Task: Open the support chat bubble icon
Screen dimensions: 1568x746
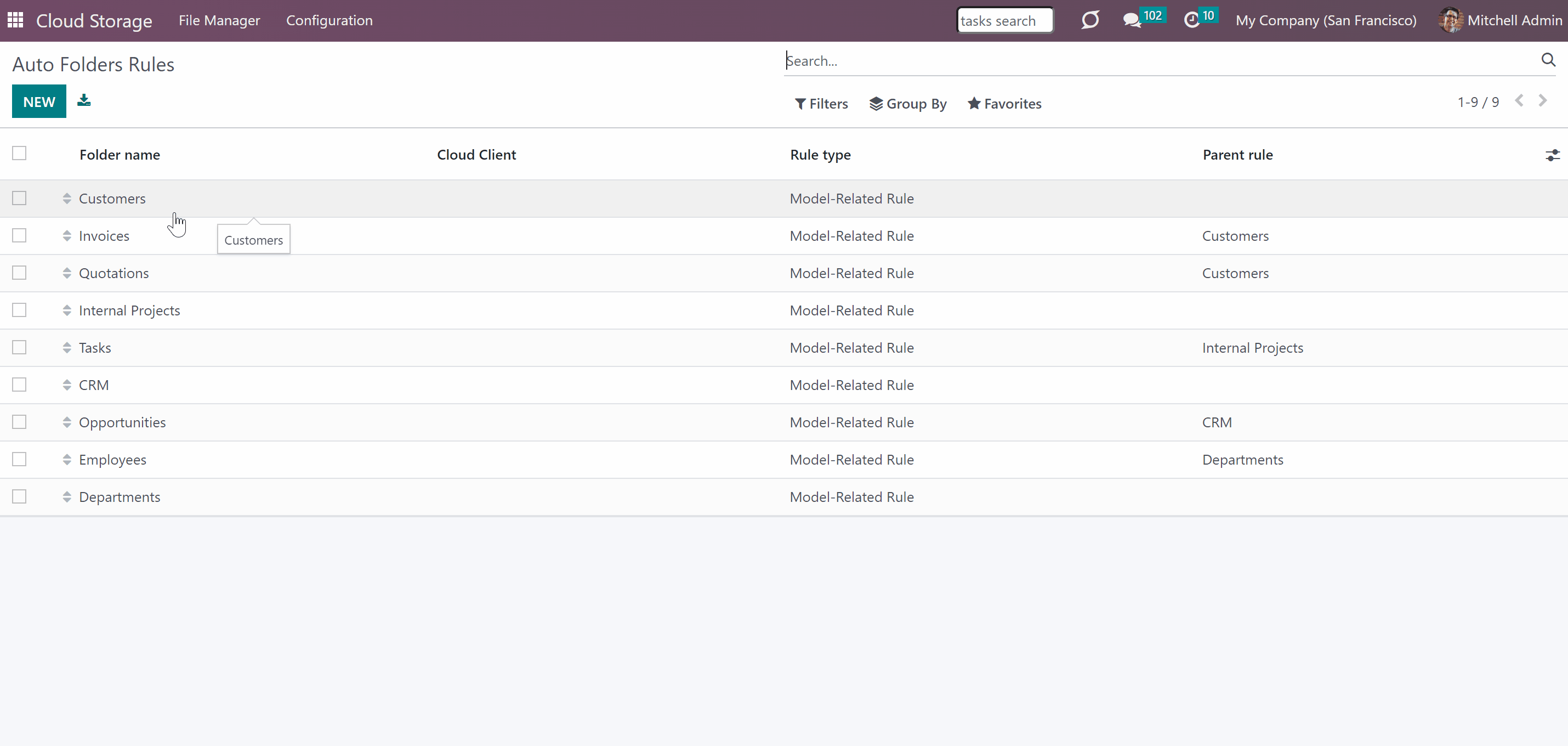Action: (x=1089, y=20)
